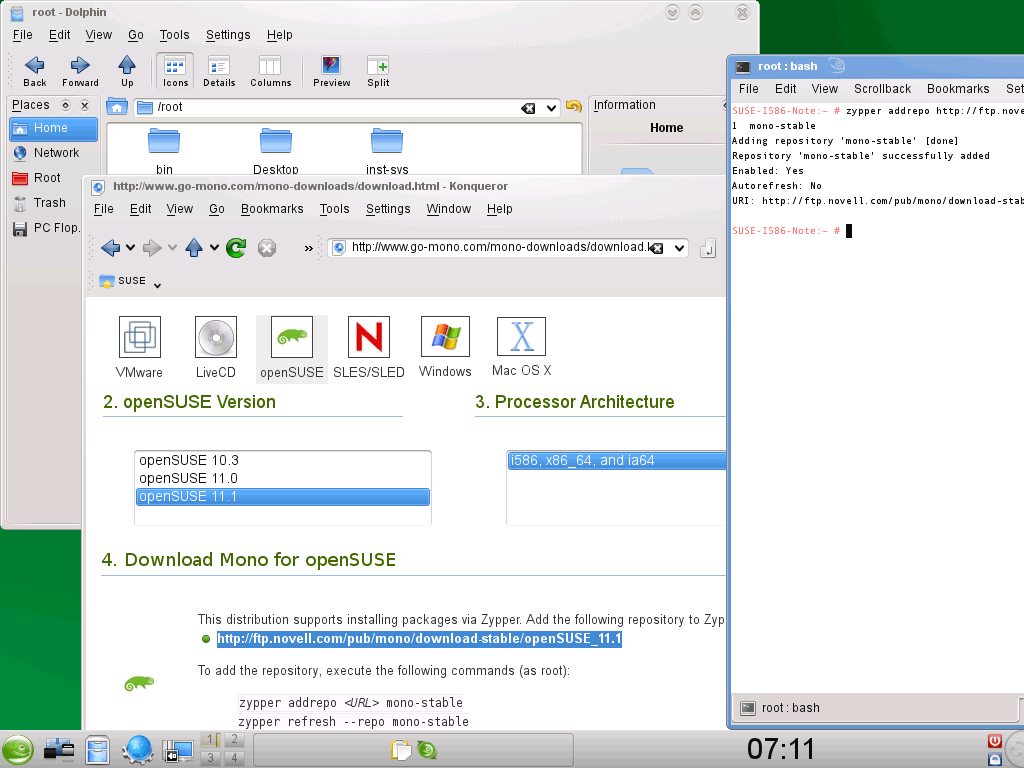The image size is (1024, 768).
Task: Open the inst-sys folder in Dolphin
Action: (x=387, y=152)
